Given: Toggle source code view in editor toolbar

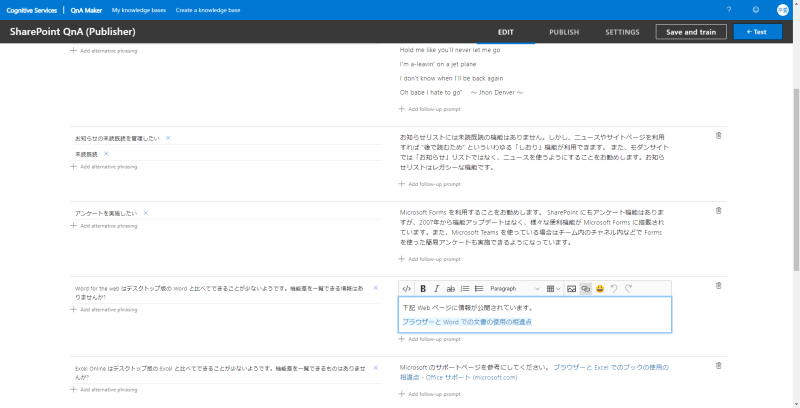Looking at the screenshot, I should tap(407, 289).
